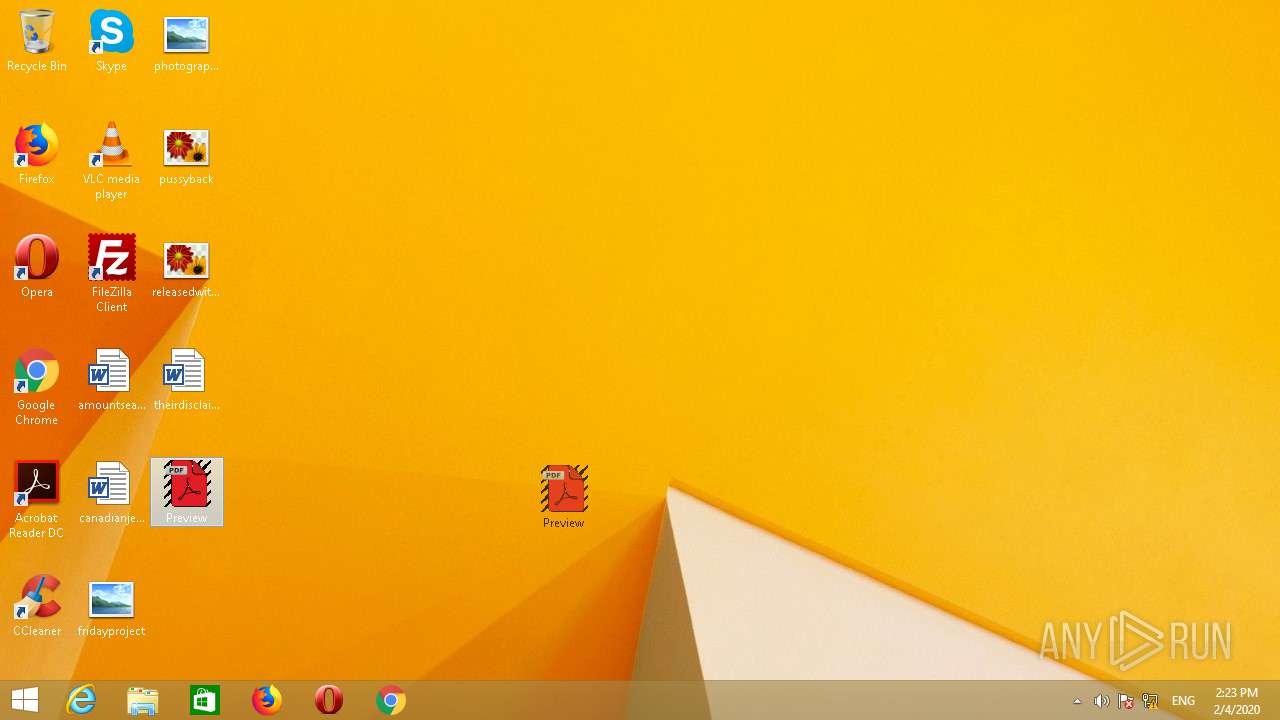The width and height of the screenshot is (1280, 720).
Task: Select the CCleaner desktop shortcut
Action: tap(37, 605)
